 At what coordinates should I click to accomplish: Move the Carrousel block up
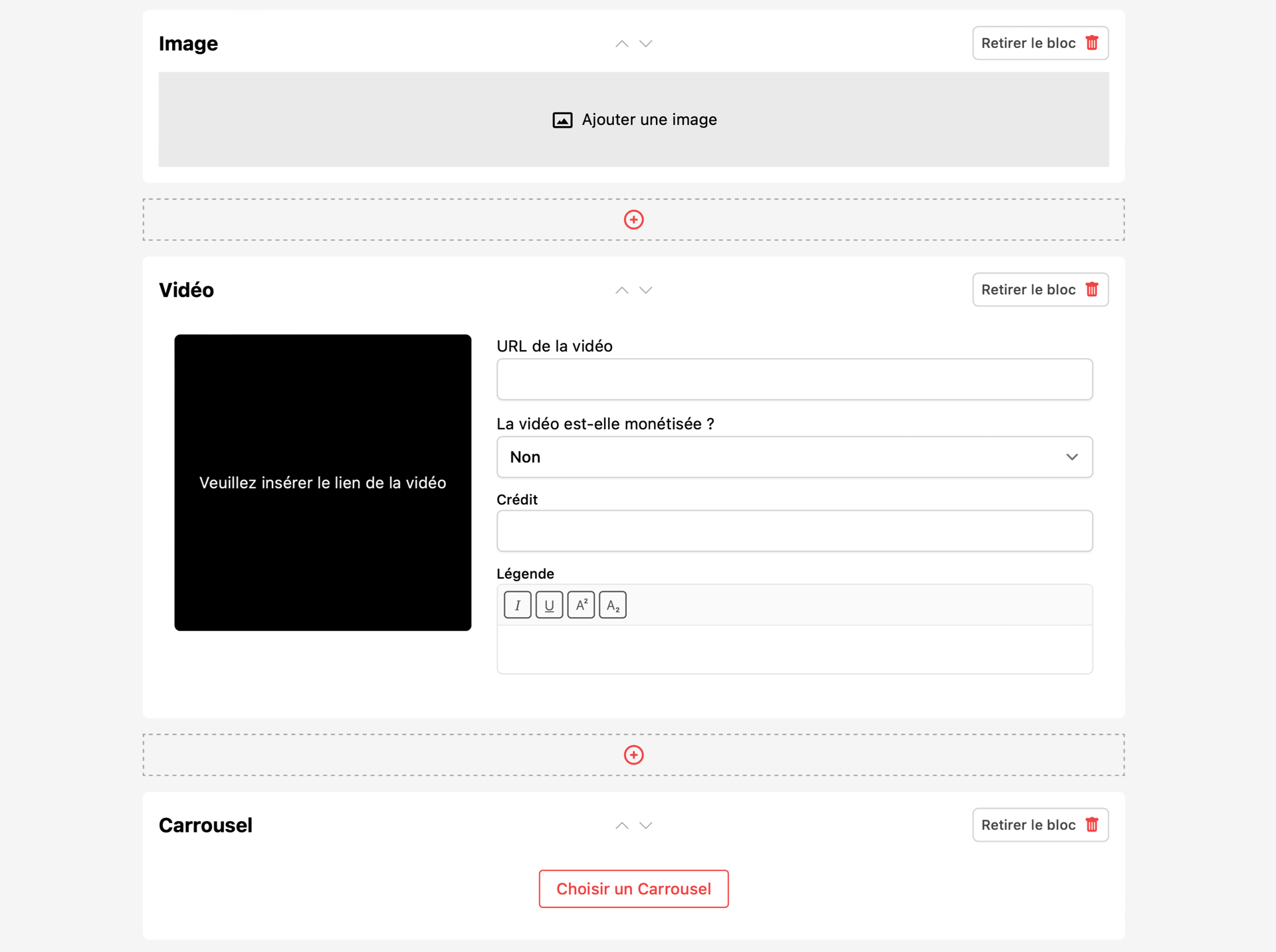621,826
